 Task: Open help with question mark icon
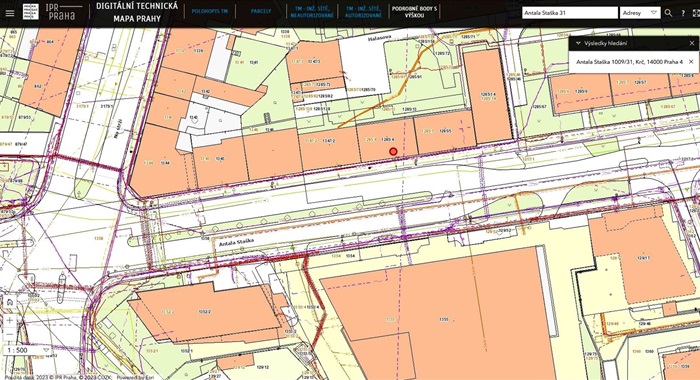[683, 13]
